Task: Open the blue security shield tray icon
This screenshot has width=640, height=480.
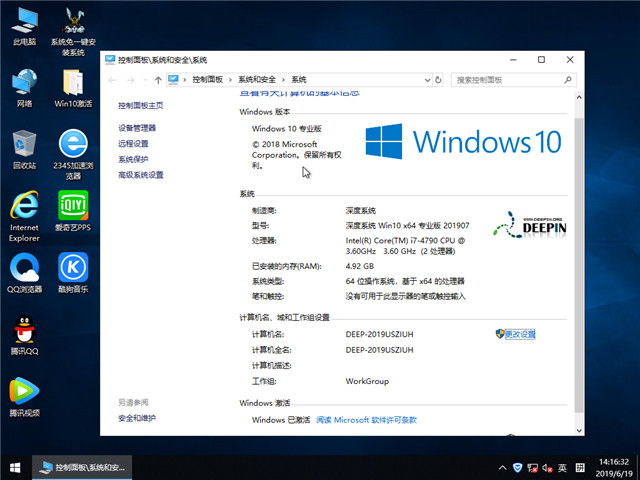Action: tap(518, 468)
